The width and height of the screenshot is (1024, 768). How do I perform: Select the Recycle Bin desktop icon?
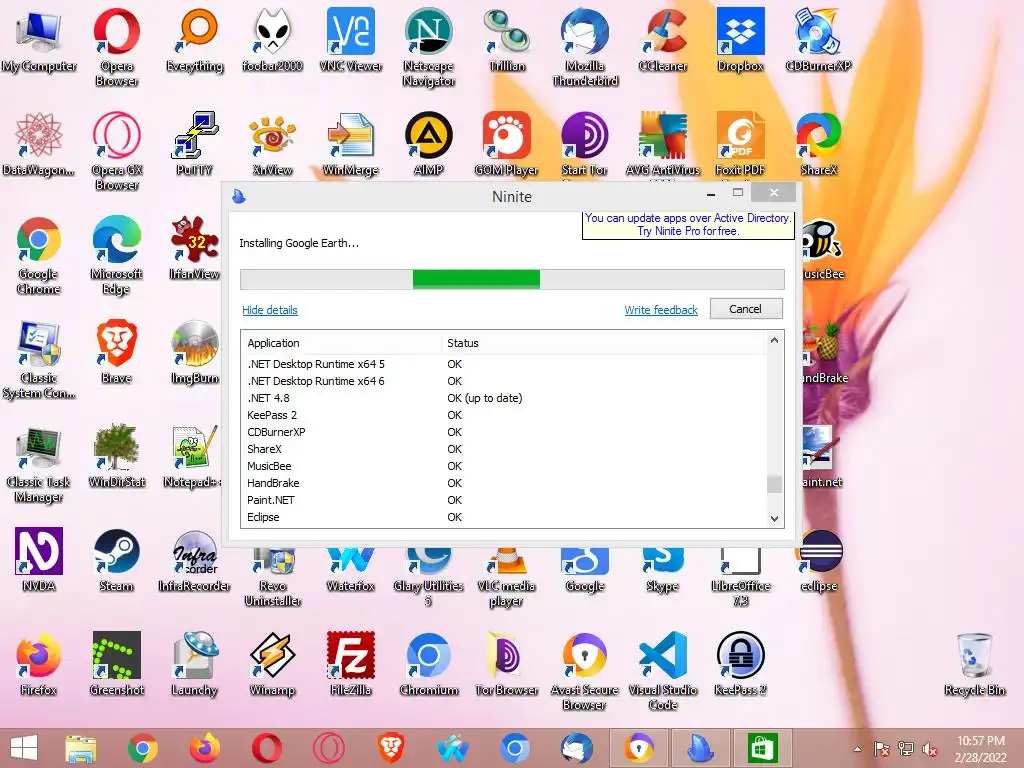pyautogui.click(x=974, y=664)
